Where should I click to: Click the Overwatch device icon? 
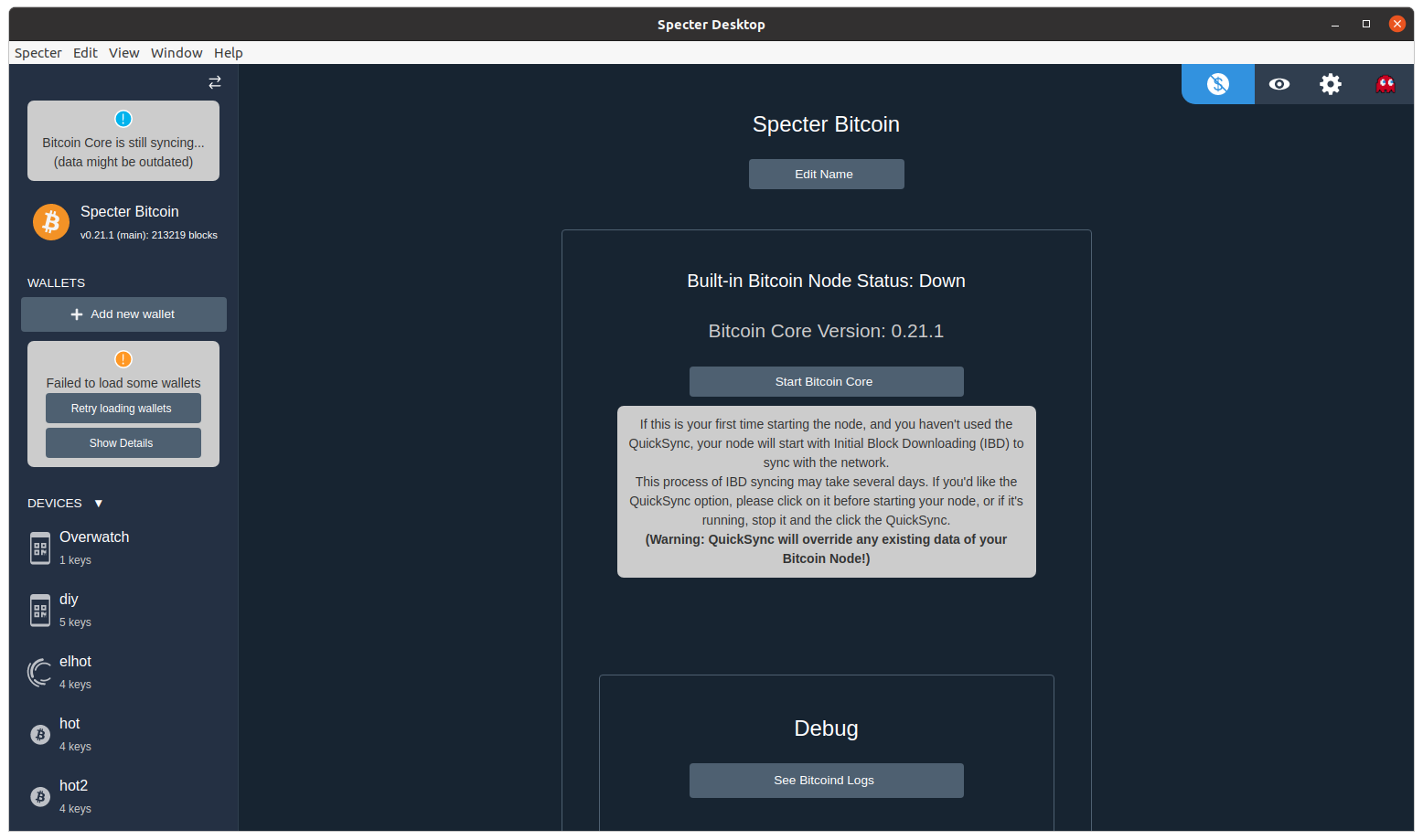[x=40, y=548]
